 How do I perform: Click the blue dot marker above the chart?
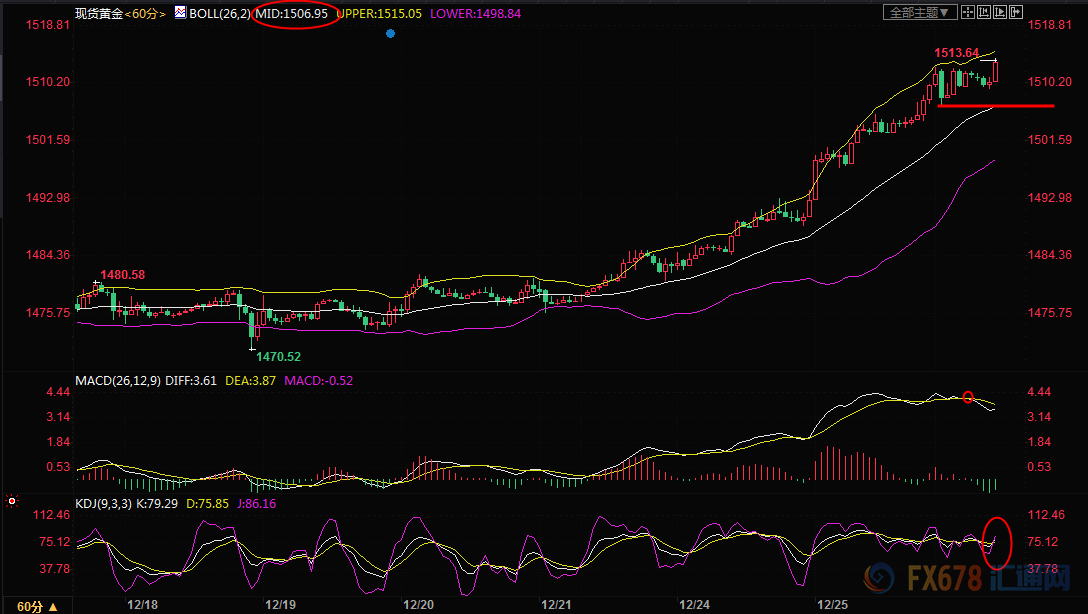coord(390,33)
